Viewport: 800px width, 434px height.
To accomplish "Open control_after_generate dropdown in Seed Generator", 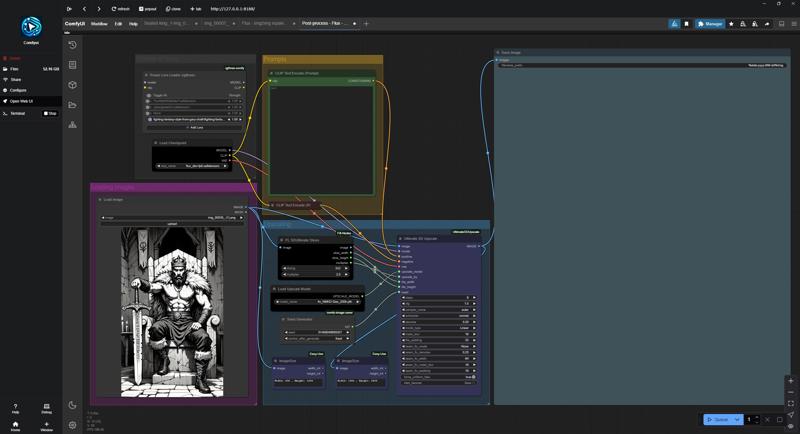I will click(317, 339).
